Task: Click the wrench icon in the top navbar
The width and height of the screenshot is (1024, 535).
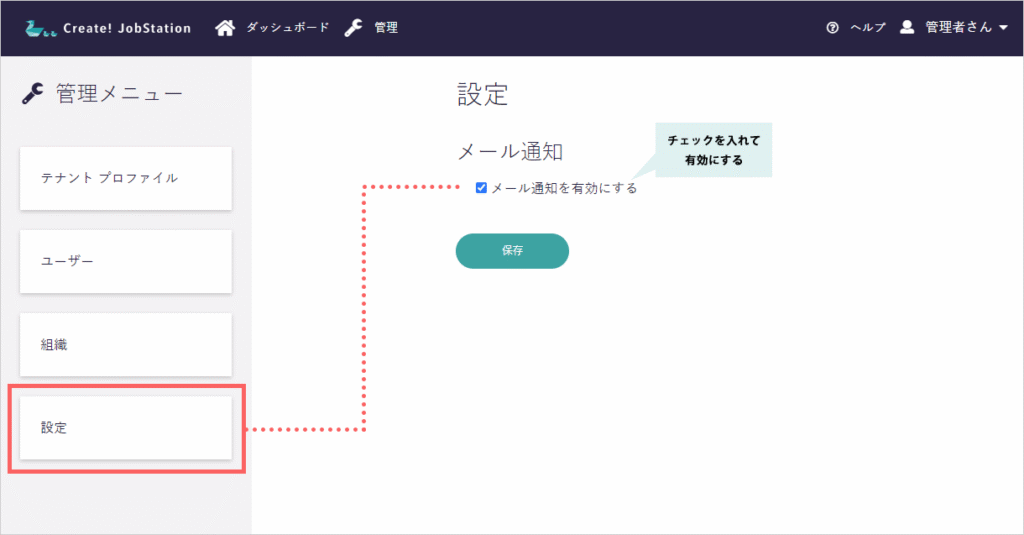Action: tap(353, 27)
